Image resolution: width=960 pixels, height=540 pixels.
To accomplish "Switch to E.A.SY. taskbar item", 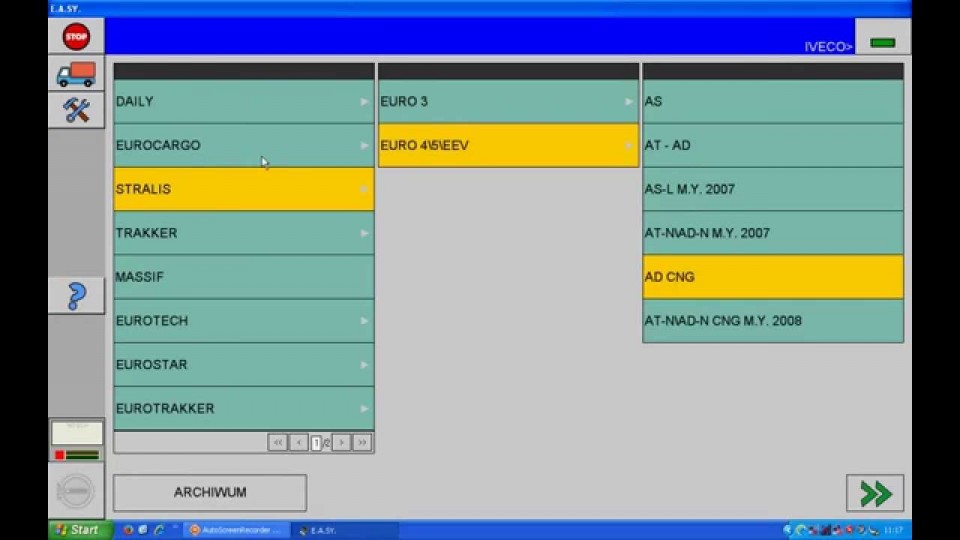I will pyautogui.click(x=345, y=530).
